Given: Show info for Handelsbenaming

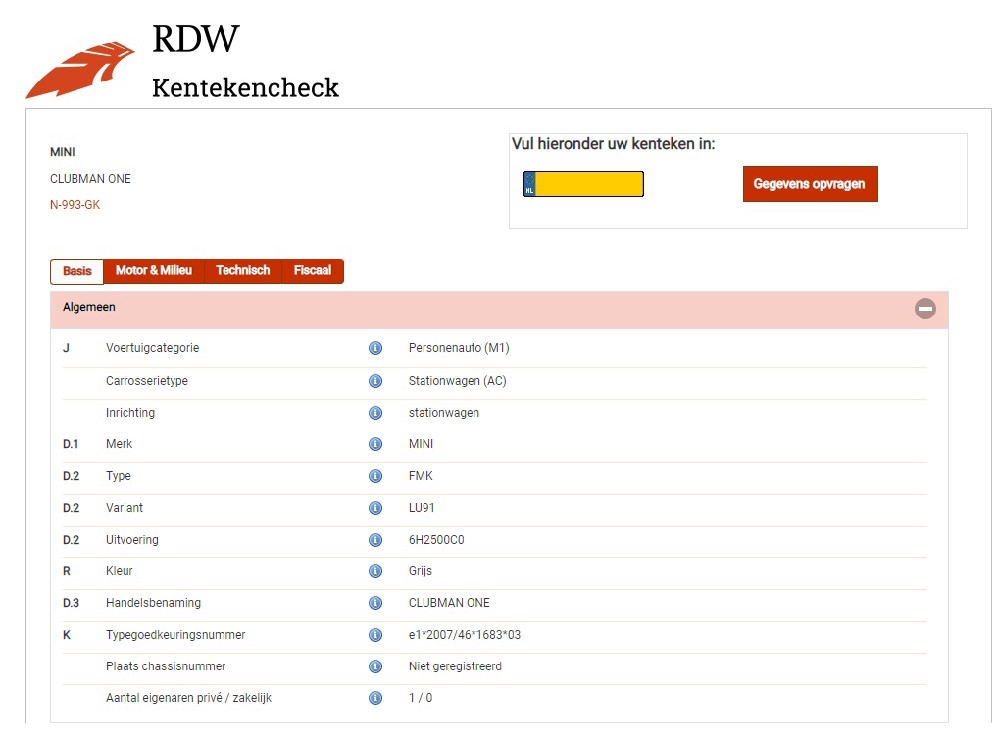Looking at the screenshot, I should [x=375, y=603].
